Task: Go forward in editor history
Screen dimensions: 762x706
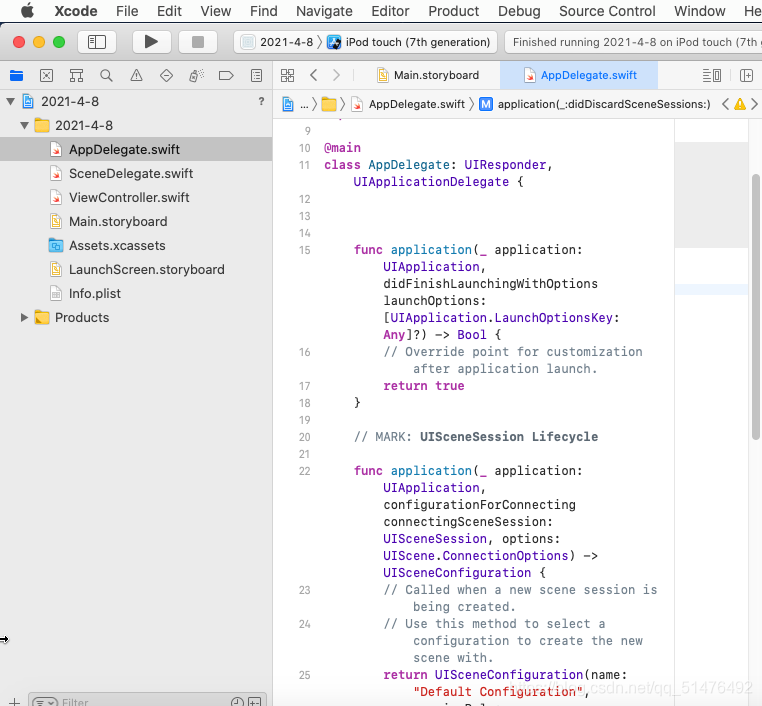Action: click(336, 75)
